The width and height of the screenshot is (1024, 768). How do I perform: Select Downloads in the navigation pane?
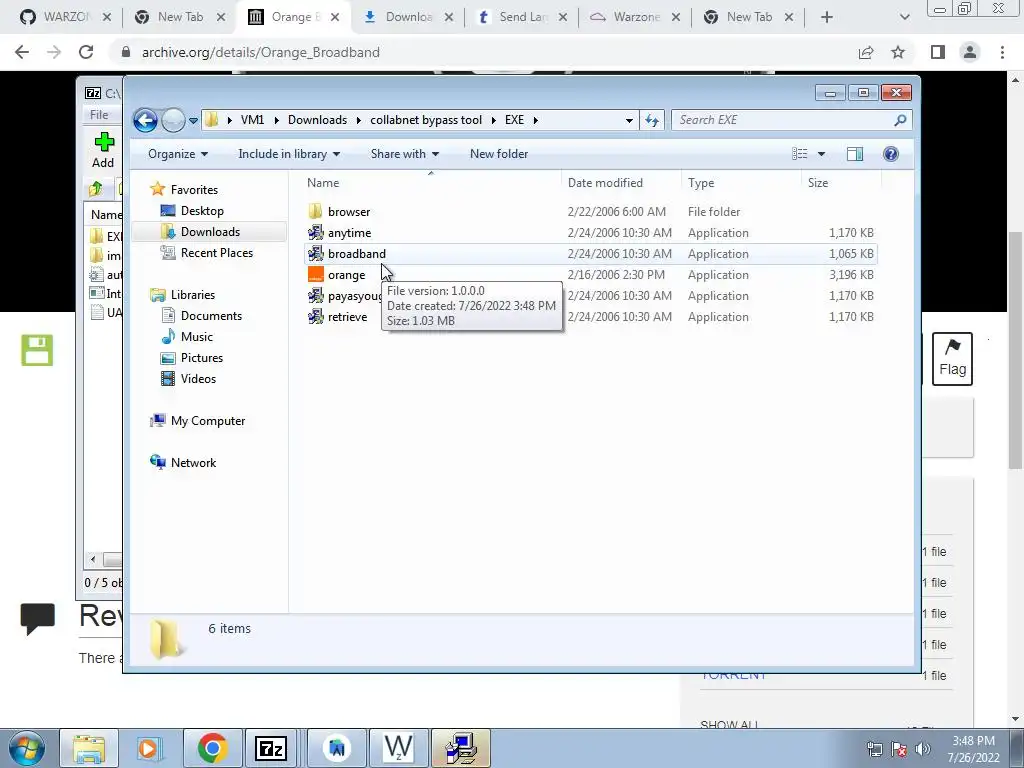210,232
